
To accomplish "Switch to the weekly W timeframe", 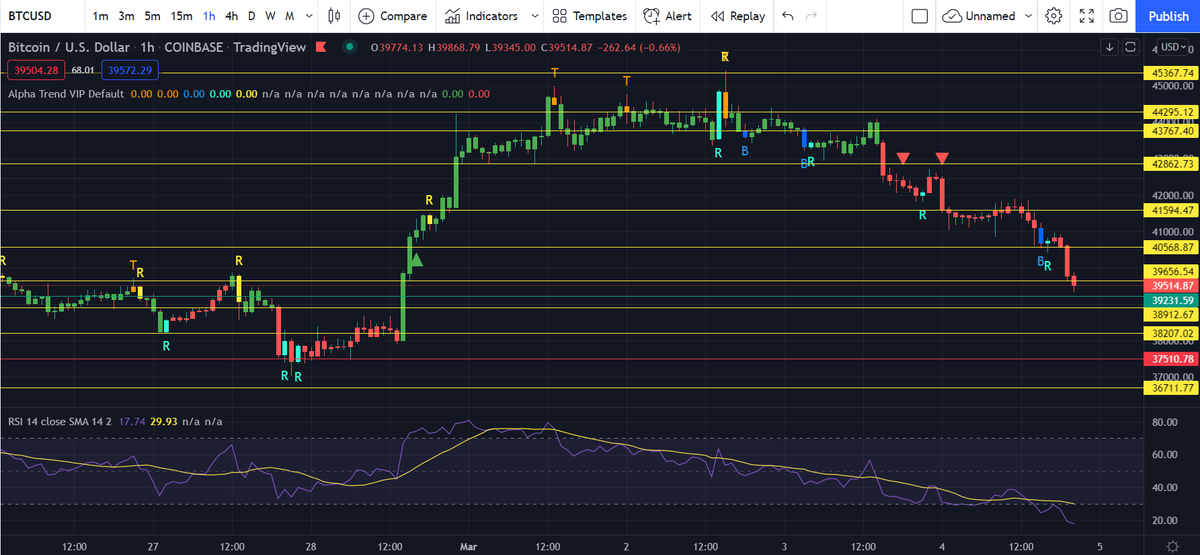I will coord(270,16).
